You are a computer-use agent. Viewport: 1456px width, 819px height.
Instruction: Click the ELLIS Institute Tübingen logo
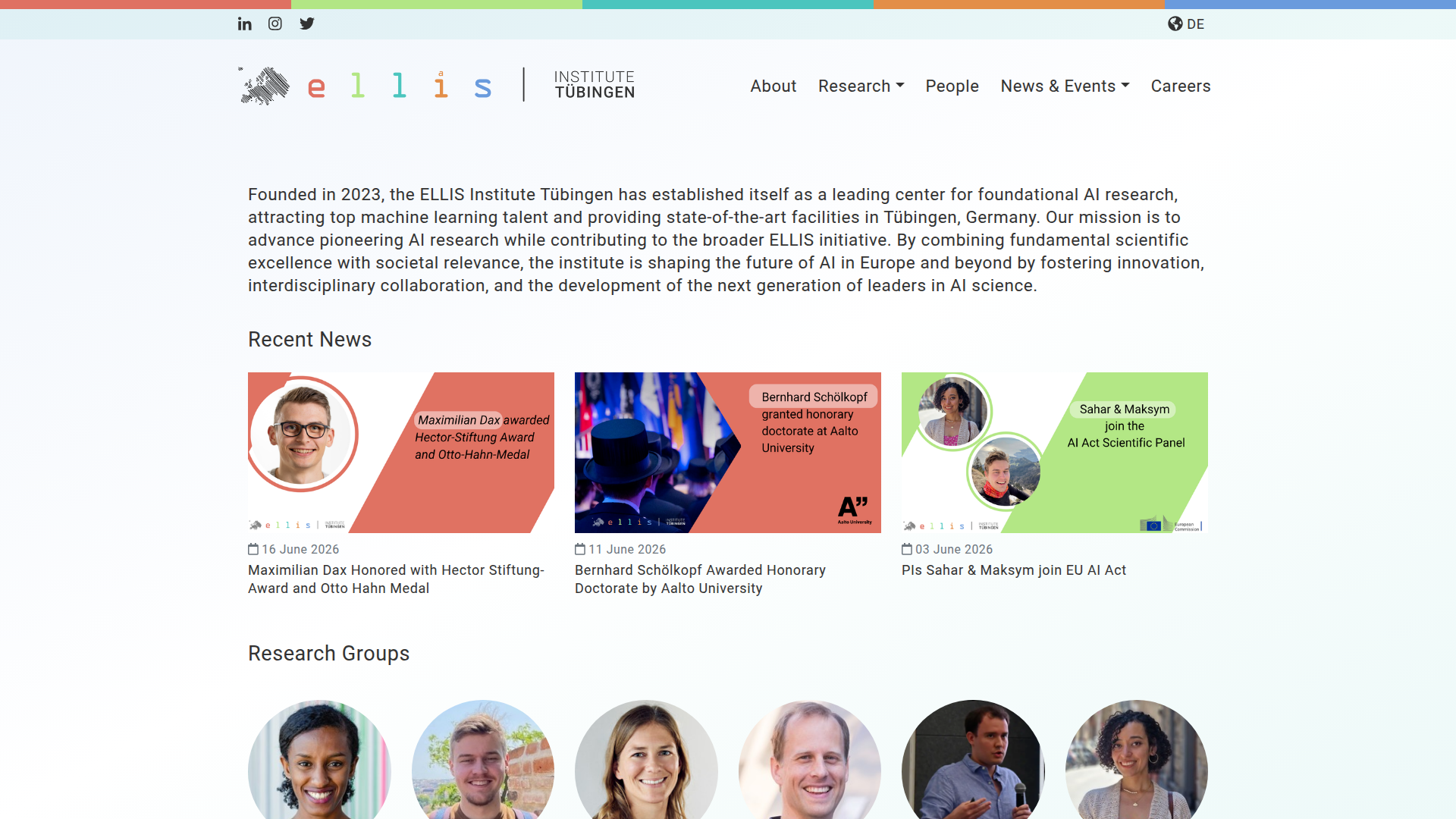pos(437,86)
